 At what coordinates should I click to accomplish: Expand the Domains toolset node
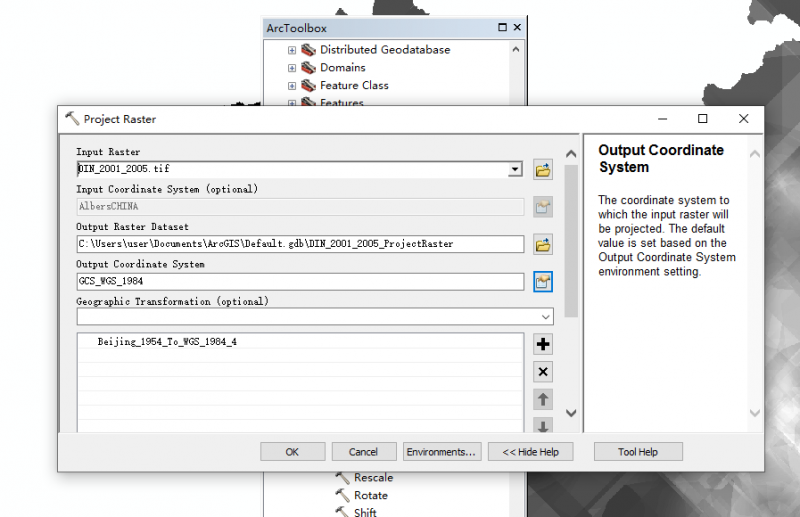[x=292, y=68]
